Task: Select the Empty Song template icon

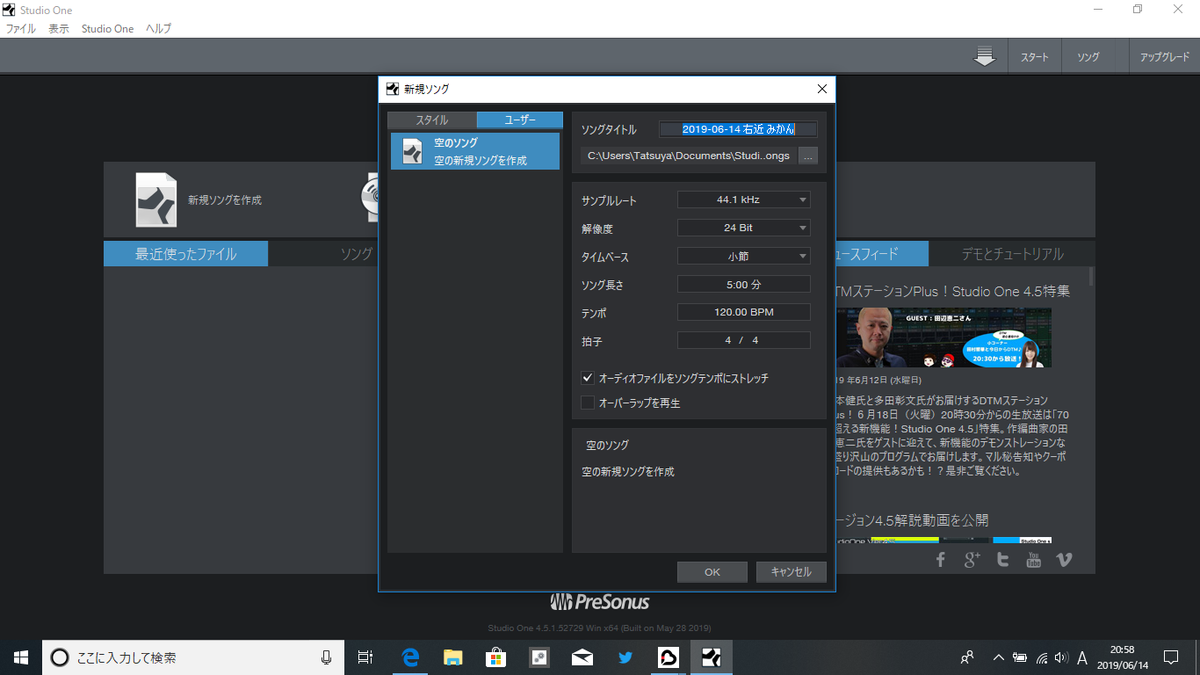Action: click(411, 151)
